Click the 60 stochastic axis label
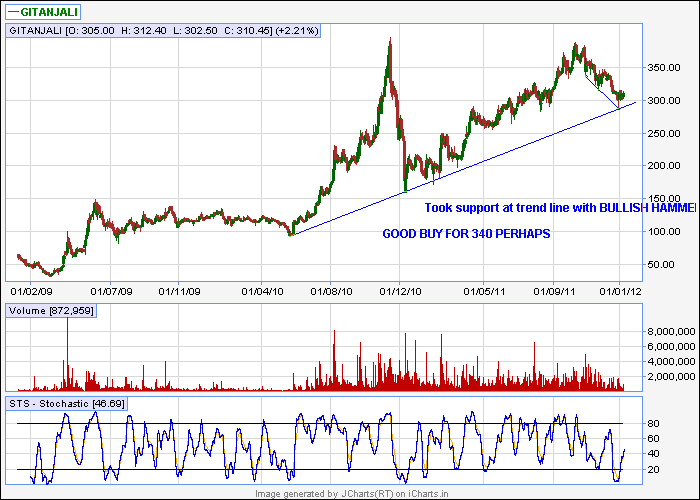Viewport: 700px width, 500px height. tap(653, 439)
